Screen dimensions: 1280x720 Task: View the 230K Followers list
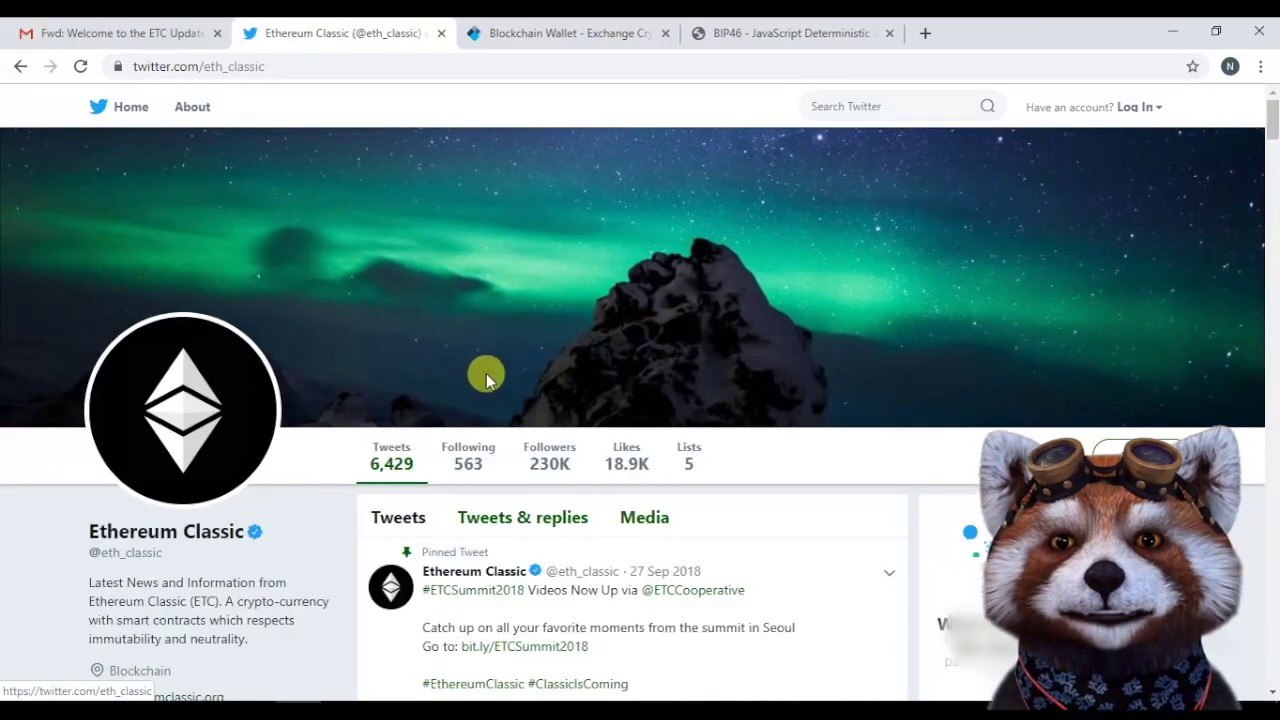tap(549, 456)
